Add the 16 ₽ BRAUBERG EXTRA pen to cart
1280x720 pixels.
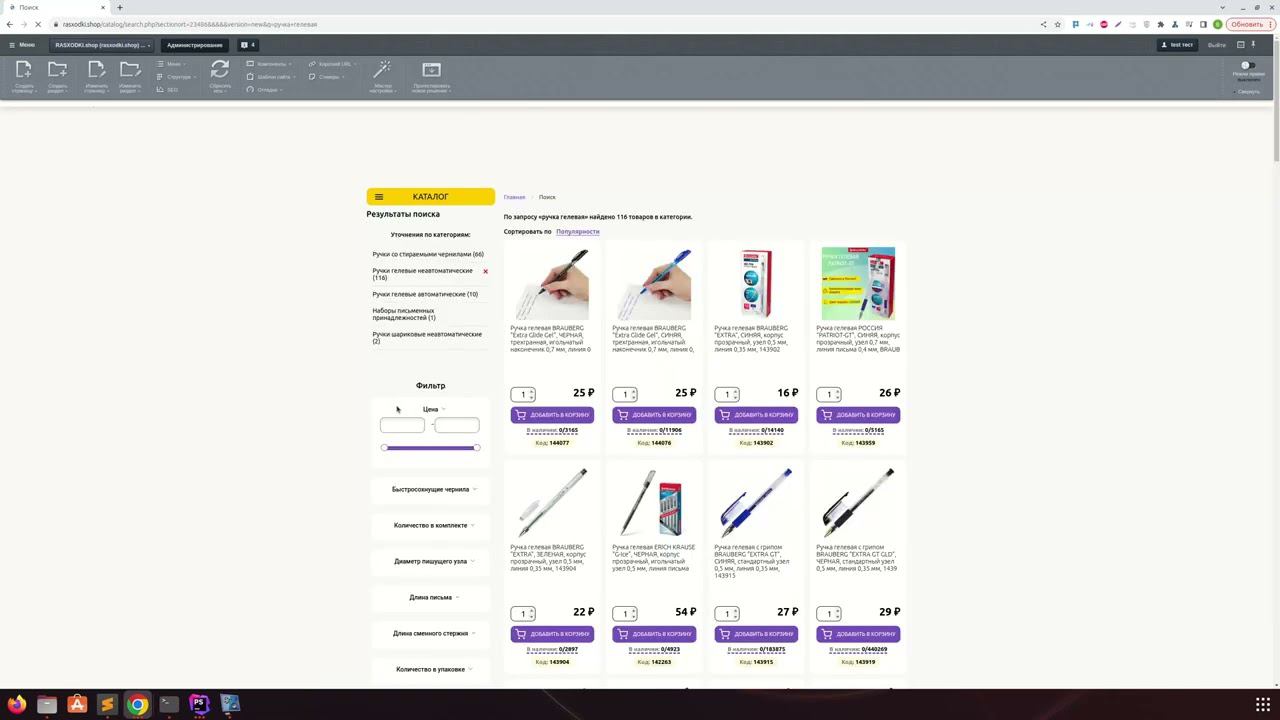pos(756,415)
